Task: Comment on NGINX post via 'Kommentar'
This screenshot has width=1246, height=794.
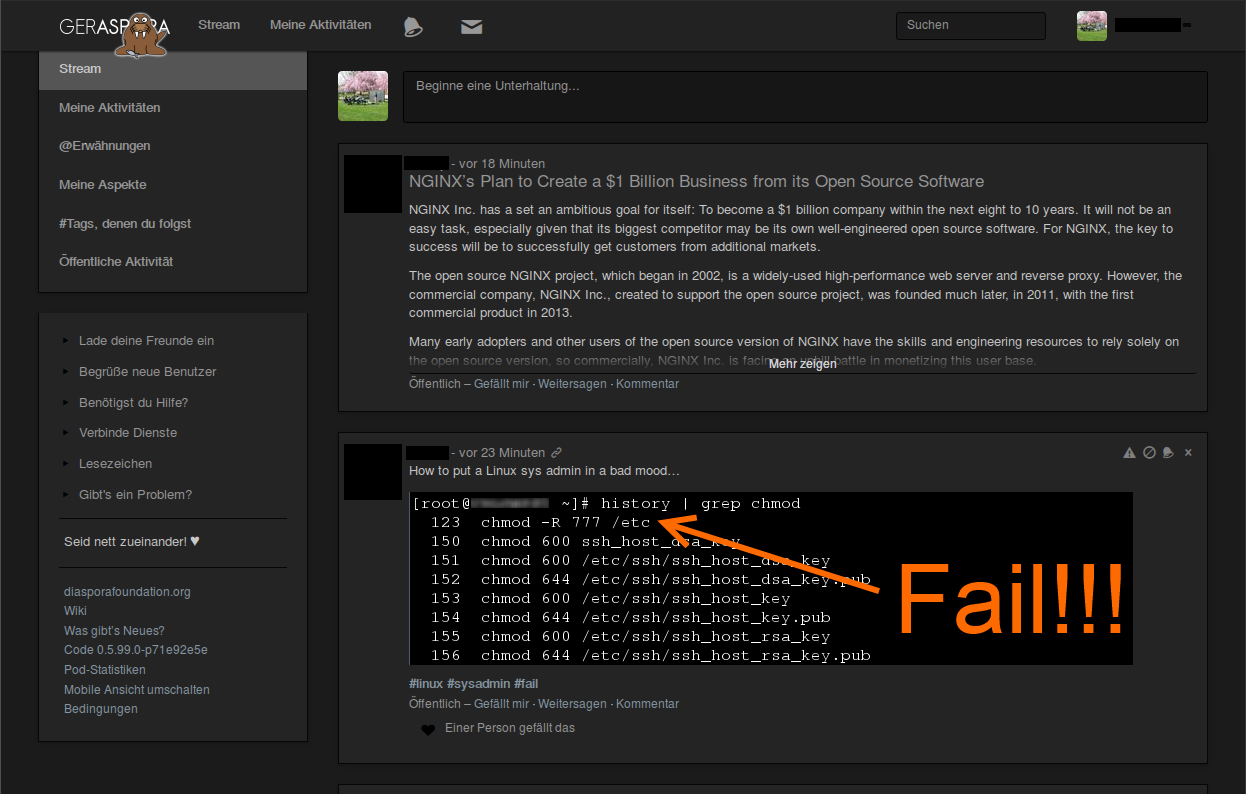Action: point(647,384)
